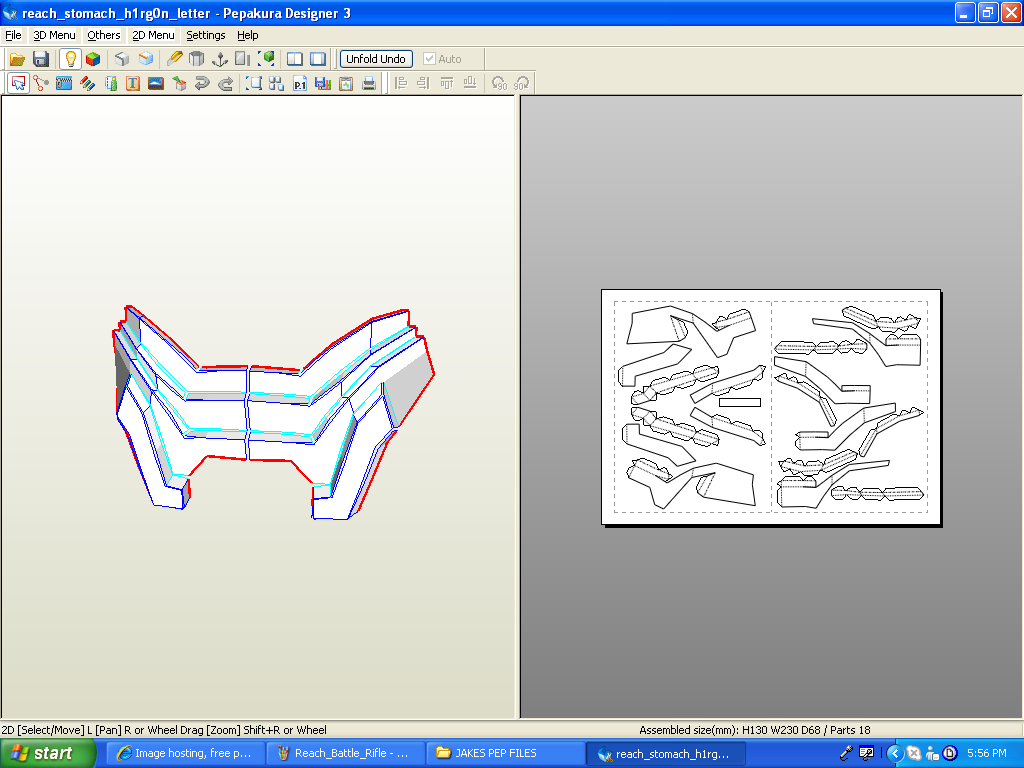
Task: Click the printer icon
Action: [369, 84]
